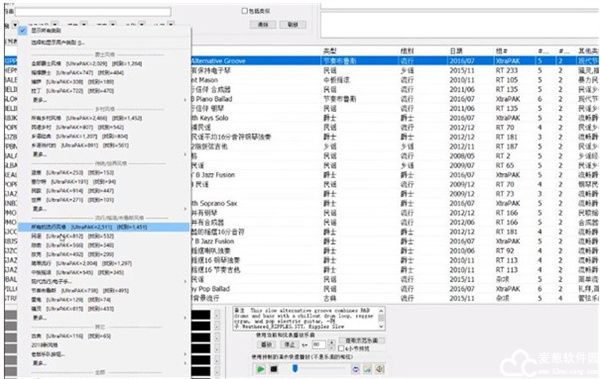The image size is (600, 379).
Task: Choose the menu entry ending with ellipsis below checkmark
Action: pos(104,42)
